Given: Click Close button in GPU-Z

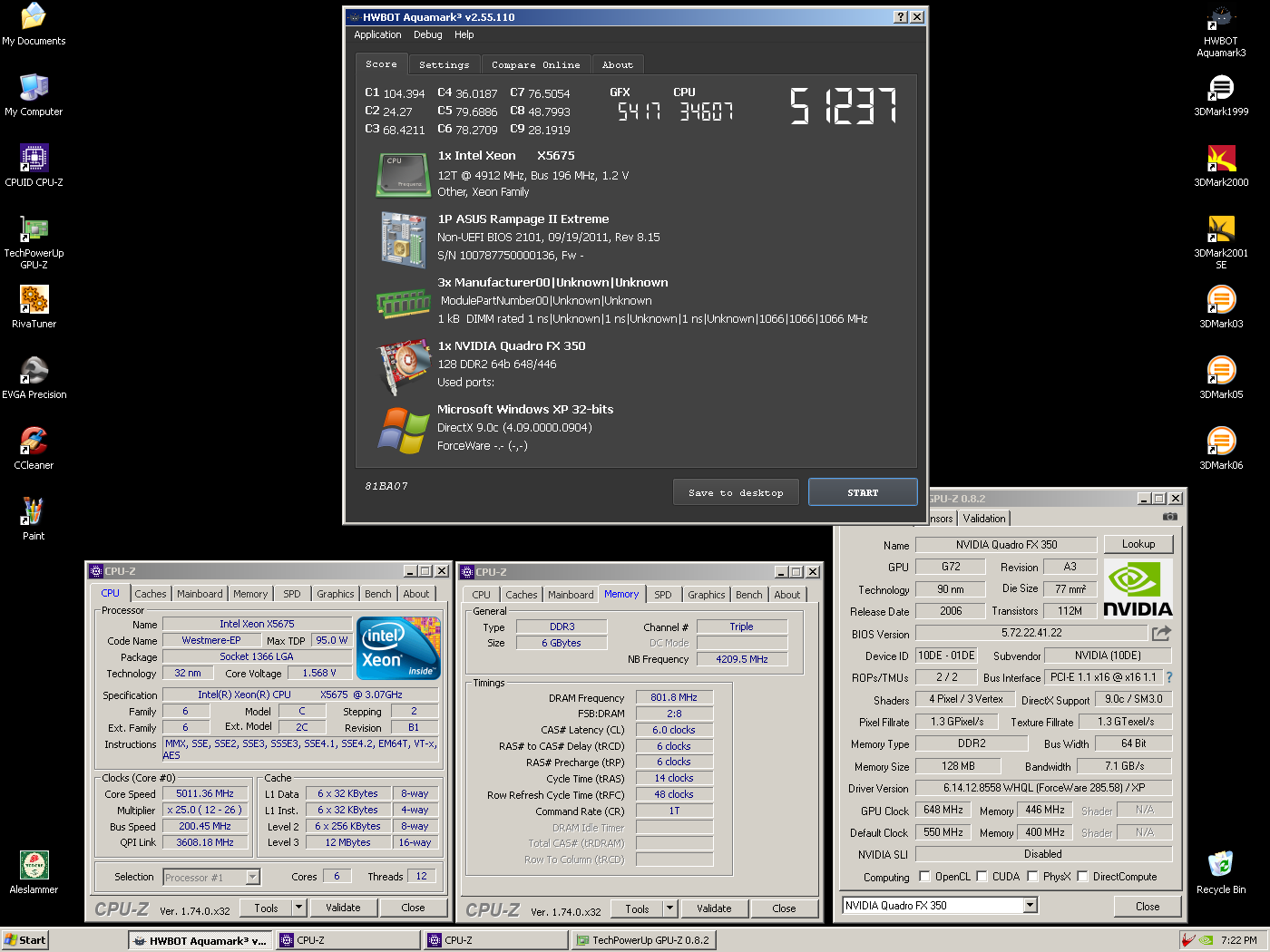Looking at the screenshot, I should pos(1148,906).
